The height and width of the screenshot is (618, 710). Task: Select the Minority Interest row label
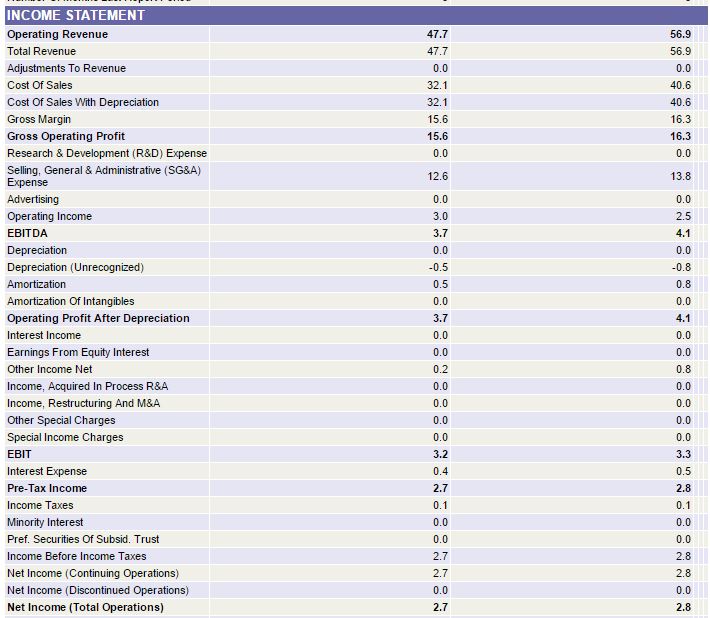tap(45, 522)
